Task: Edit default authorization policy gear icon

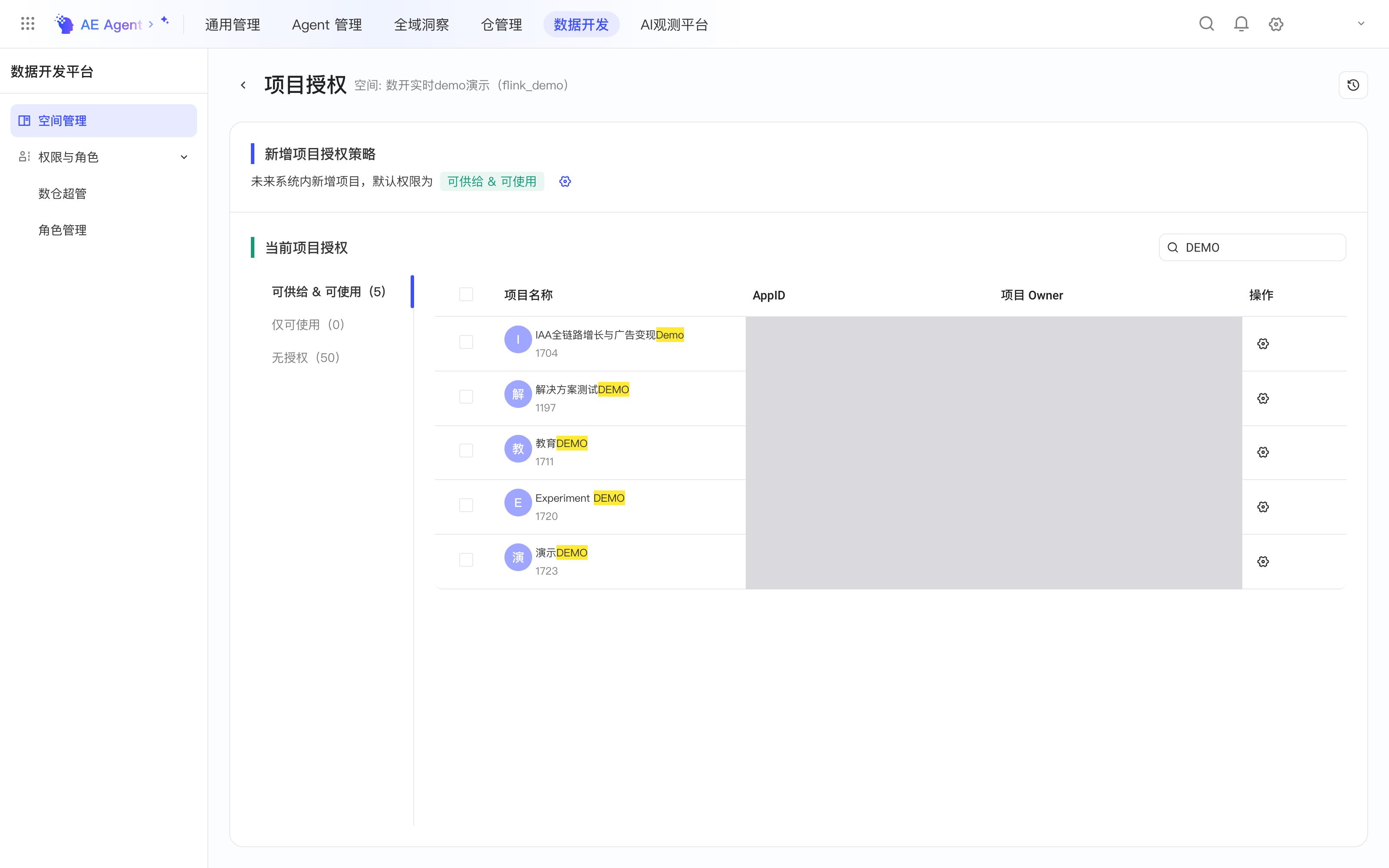Action: tap(565, 181)
